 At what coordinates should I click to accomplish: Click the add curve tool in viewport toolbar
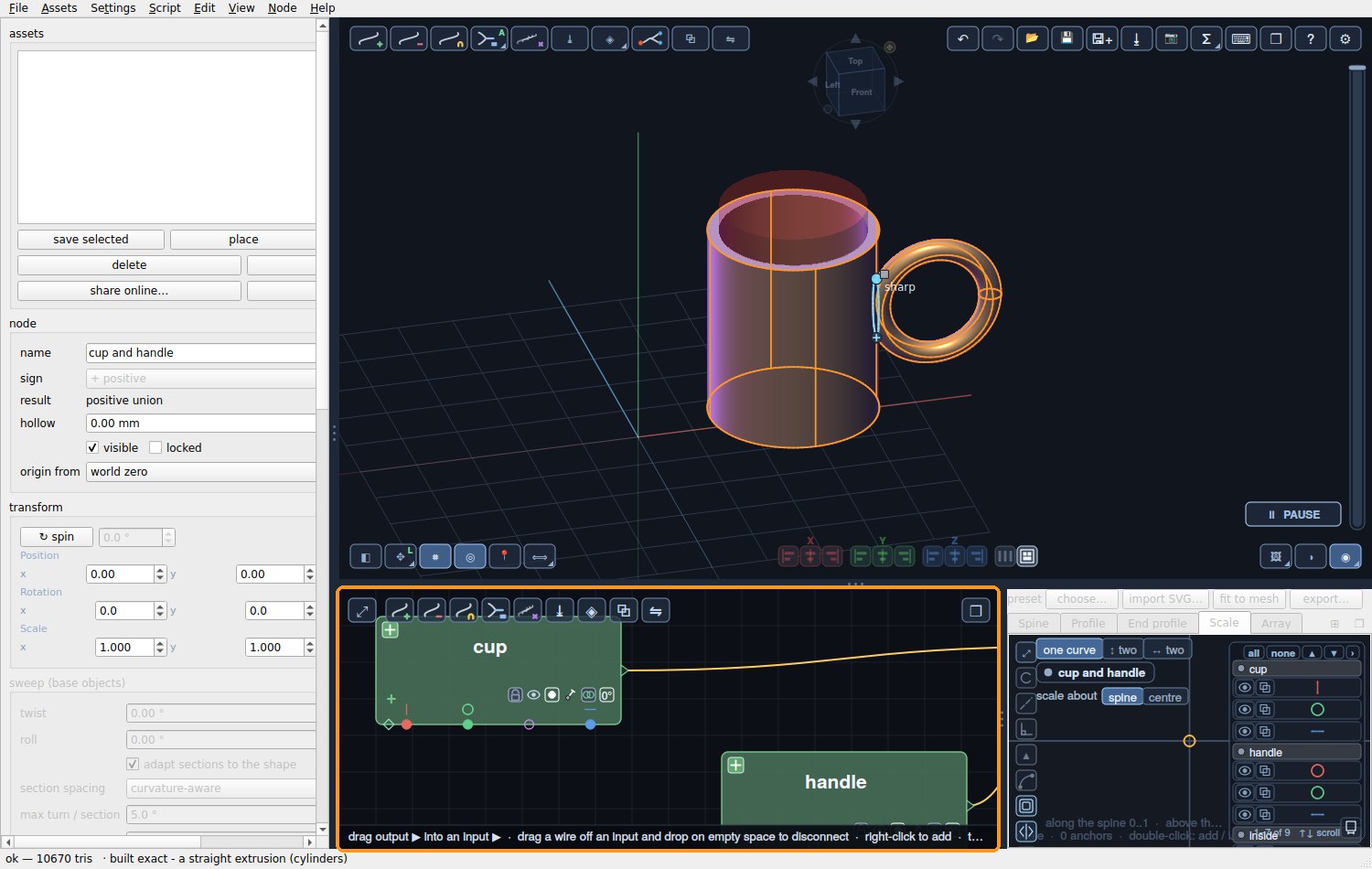click(369, 38)
